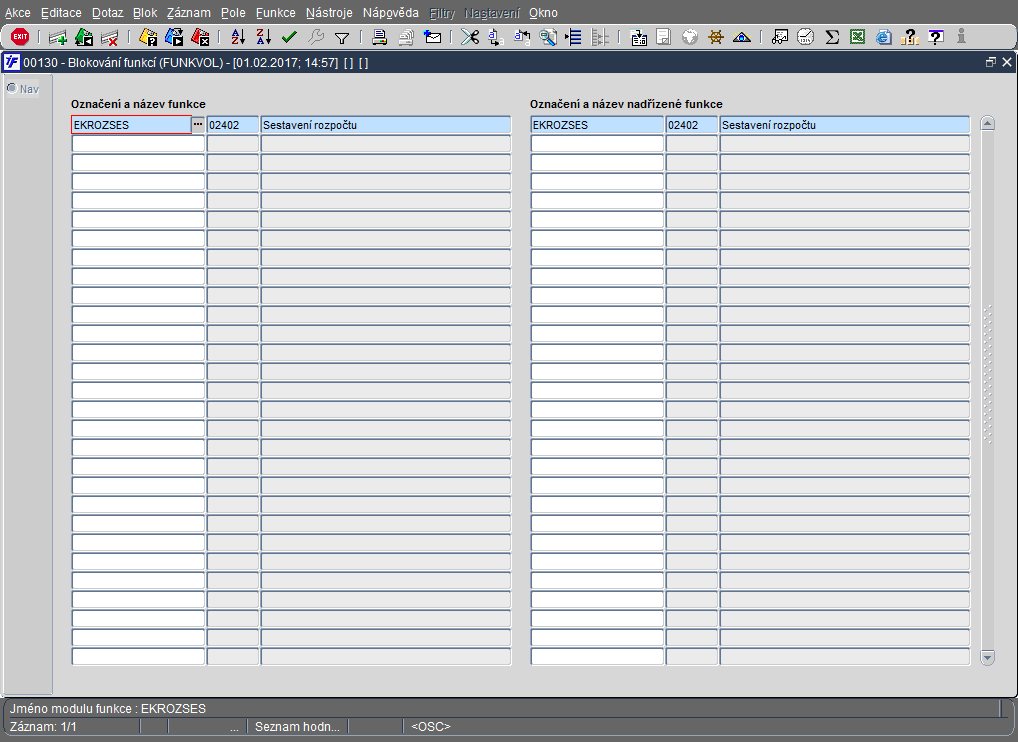Click the '<OSC>' status bar entry
This screenshot has height=742, width=1018.
click(x=431, y=726)
